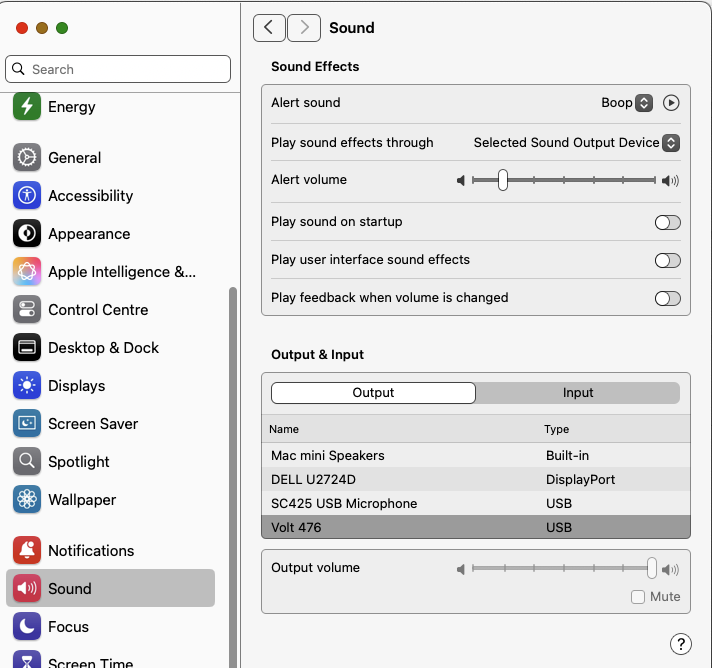Select the Output tab
The image size is (712, 668).
coord(373,393)
